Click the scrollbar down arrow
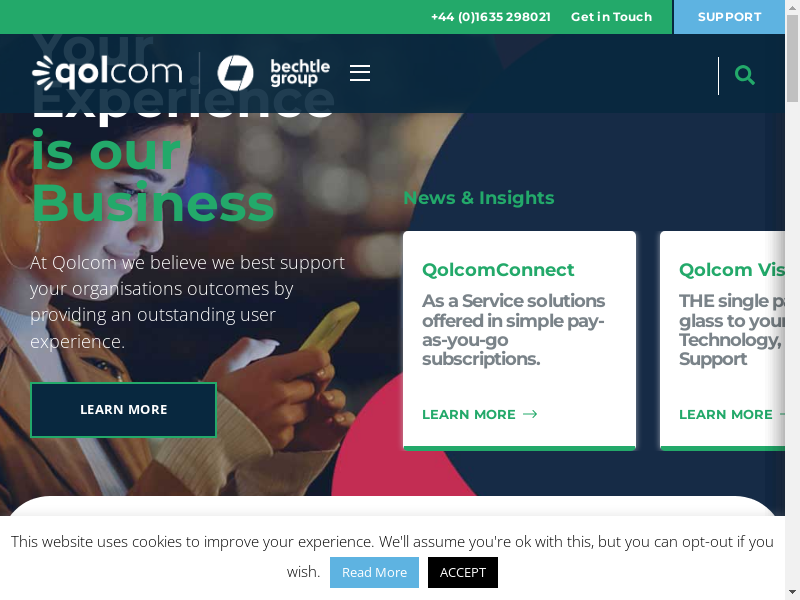This screenshot has height=600, width=800. (x=792, y=593)
